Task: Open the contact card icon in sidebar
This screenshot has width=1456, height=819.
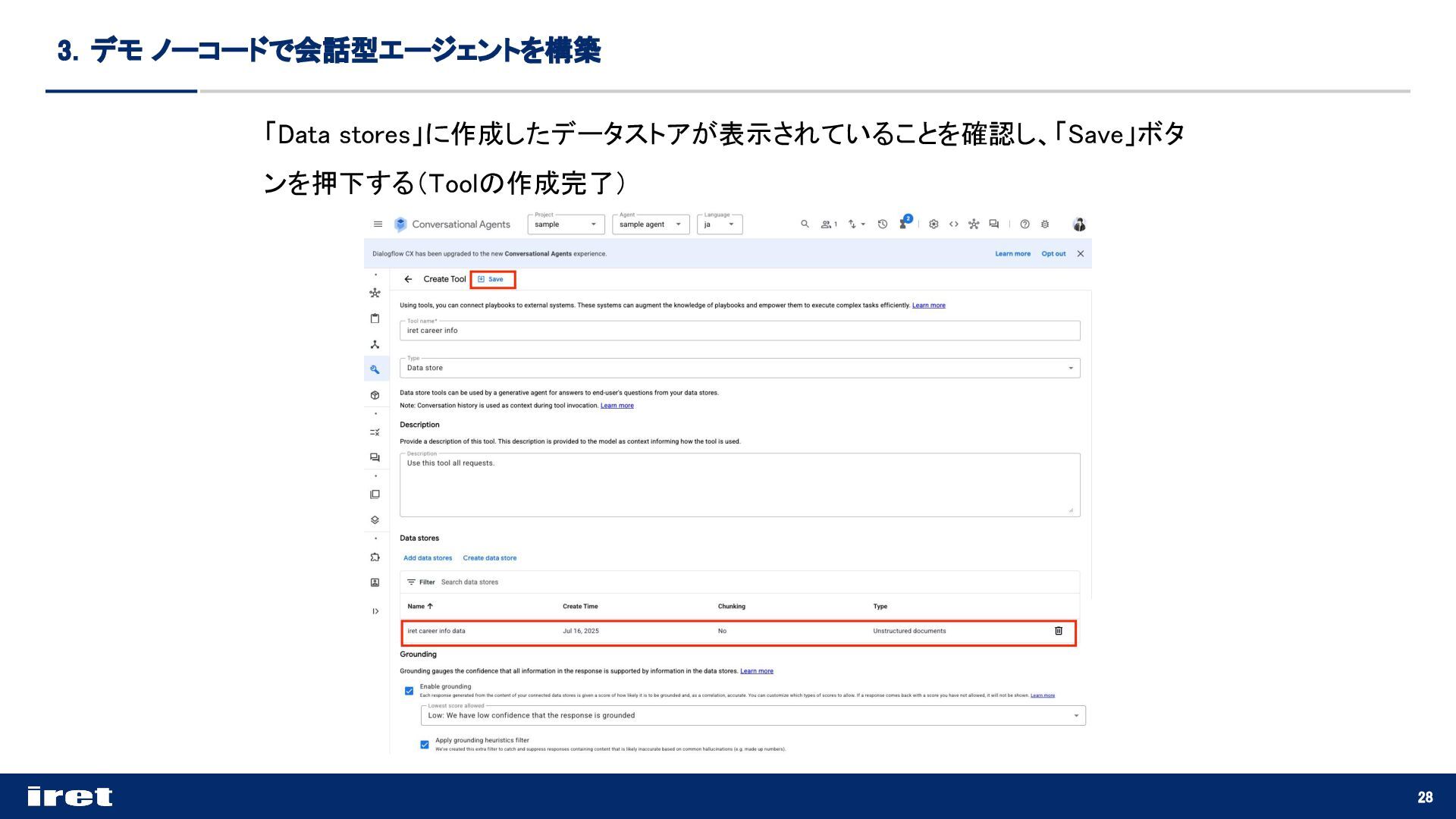Action: pyautogui.click(x=375, y=582)
